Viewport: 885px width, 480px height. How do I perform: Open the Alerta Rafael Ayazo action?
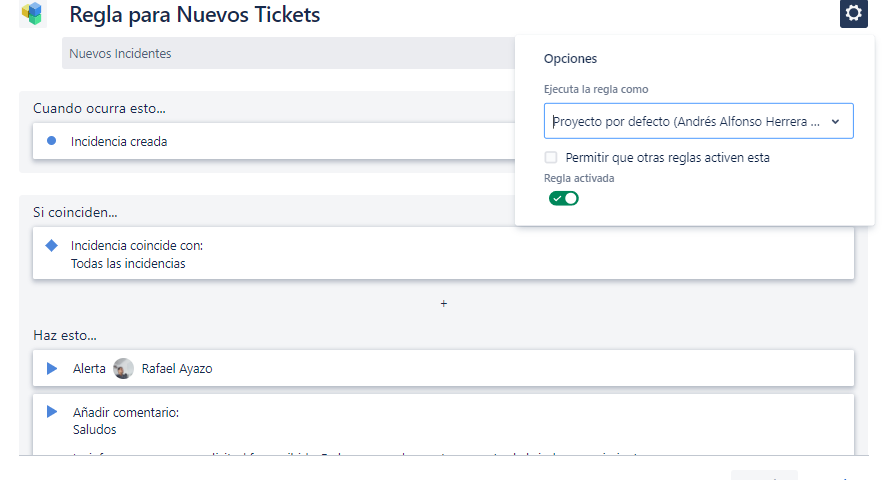pos(443,368)
